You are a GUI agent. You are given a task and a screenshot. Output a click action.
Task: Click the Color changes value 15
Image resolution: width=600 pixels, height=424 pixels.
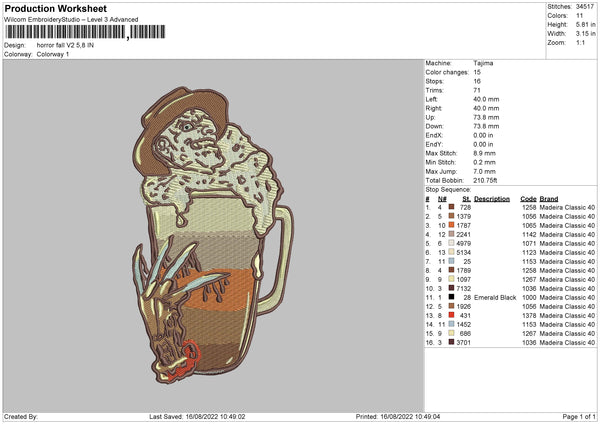(x=477, y=72)
